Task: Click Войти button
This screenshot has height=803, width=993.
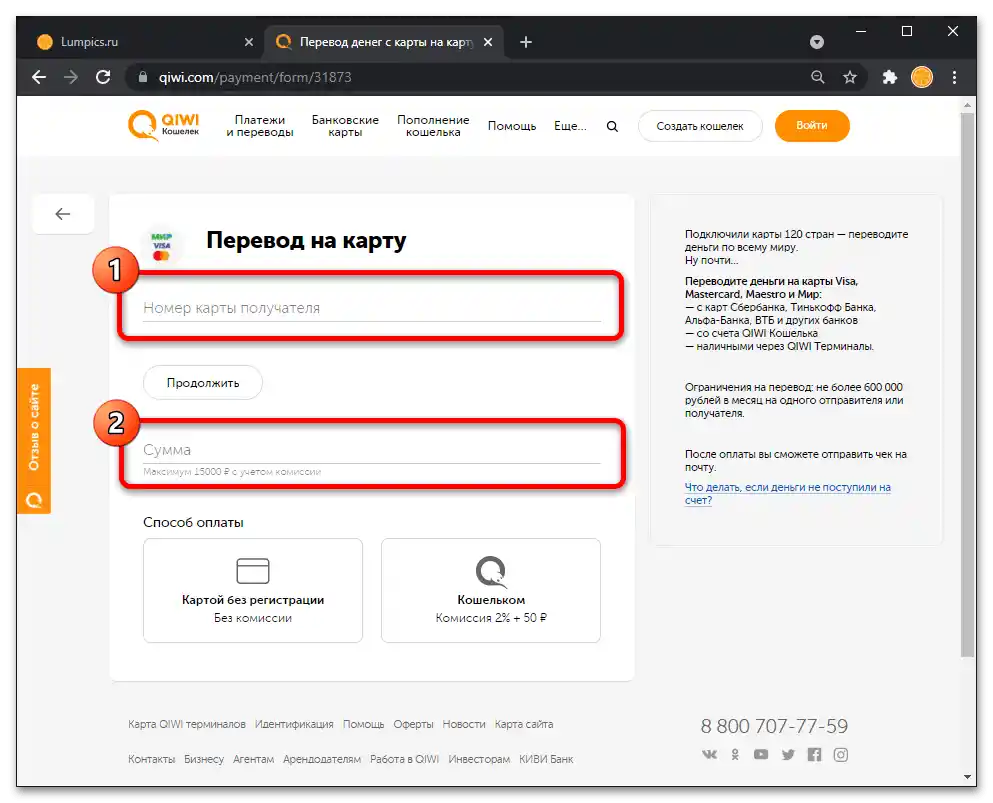Action: click(812, 126)
